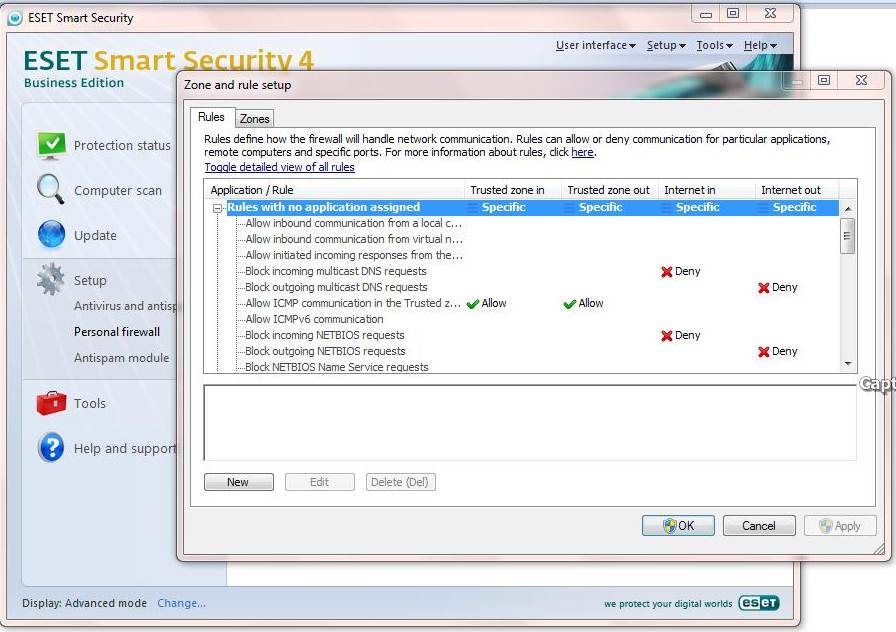The height and width of the screenshot is (632, 896).
Task: Click the Help and support question-mark icon
Action: (x=51, y=447)
